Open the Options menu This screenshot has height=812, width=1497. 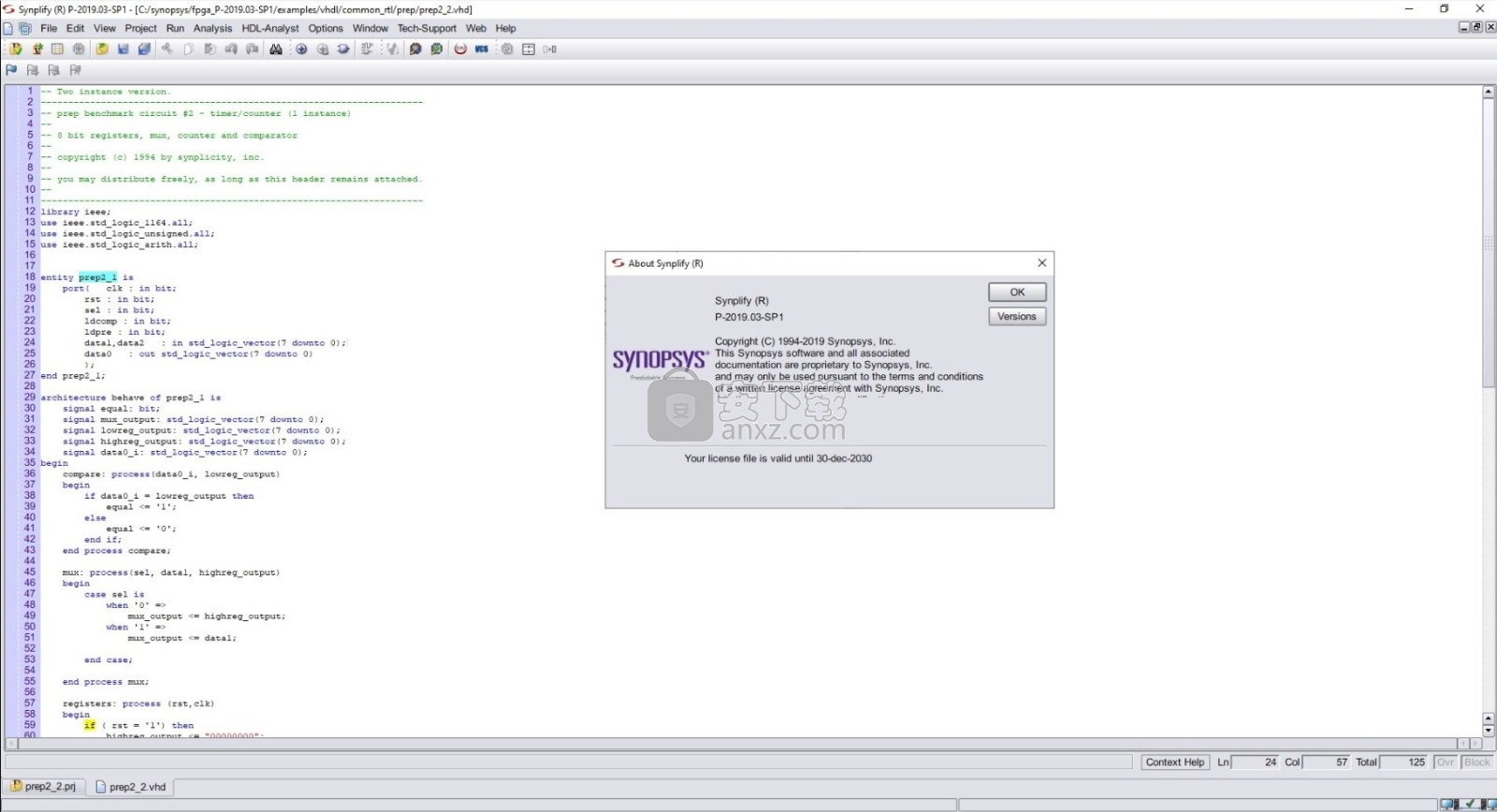tap(326, 28)
